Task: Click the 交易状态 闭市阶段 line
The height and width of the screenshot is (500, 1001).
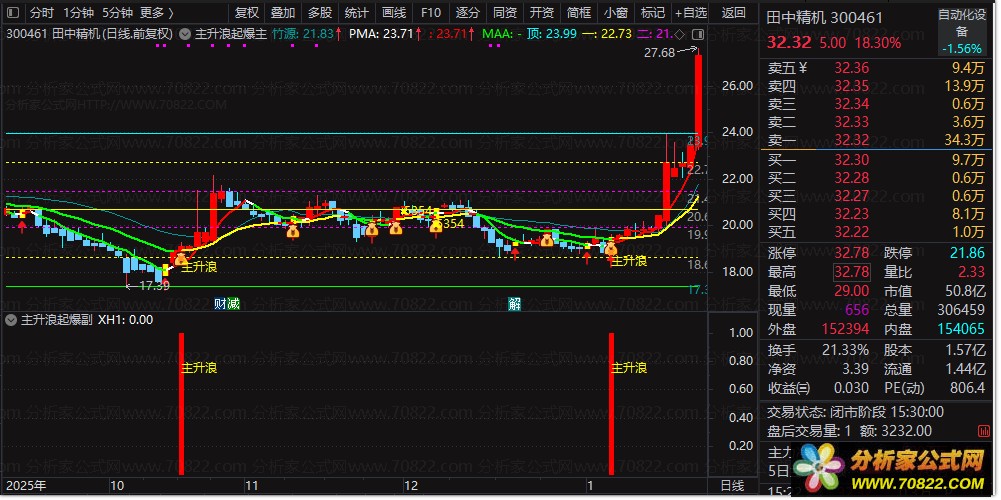Action: click(x=855, y=413)
